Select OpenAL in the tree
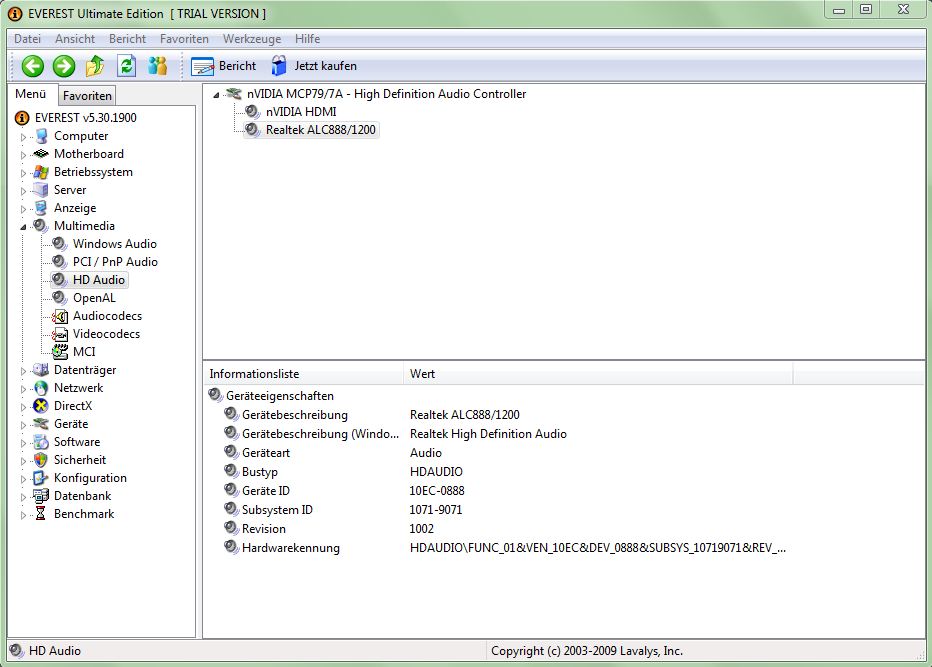The image size is (932, 667). (94, 298)
